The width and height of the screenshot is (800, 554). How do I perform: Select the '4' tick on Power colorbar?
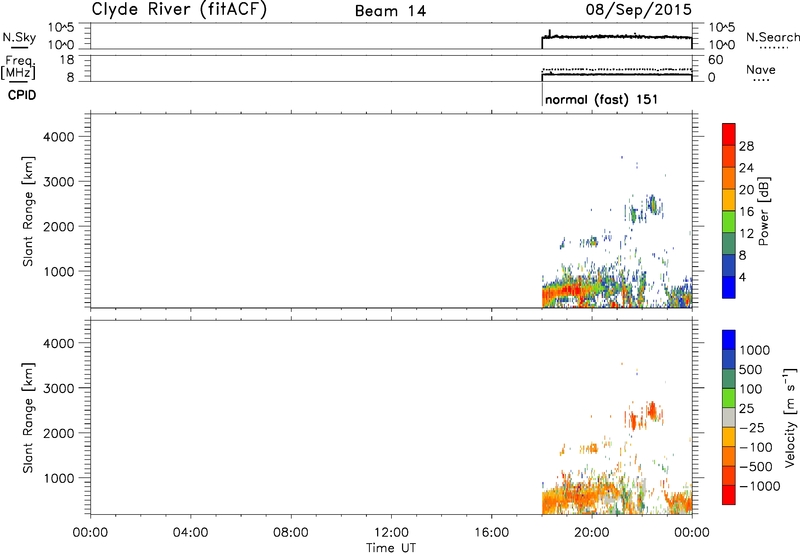pos(742,277)
